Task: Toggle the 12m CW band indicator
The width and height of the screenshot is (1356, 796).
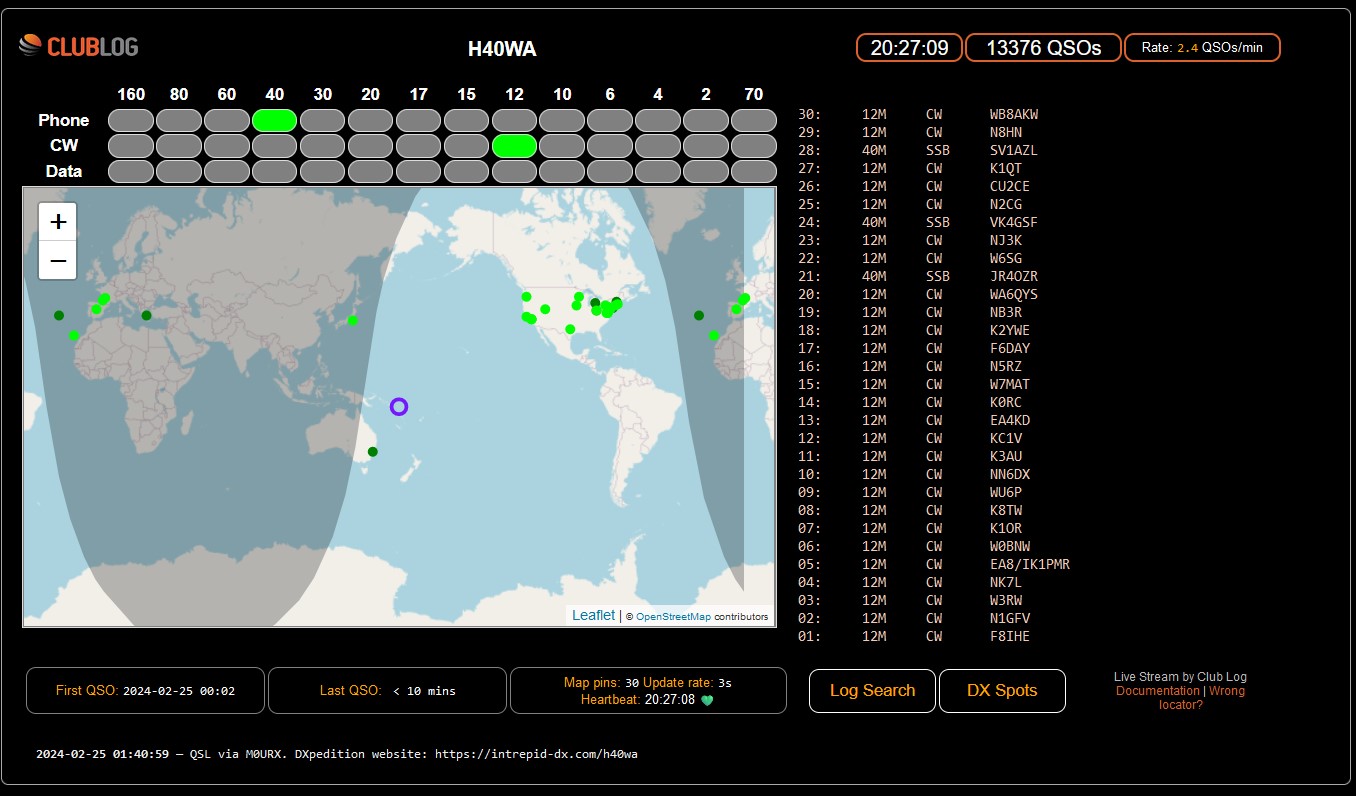Action: point(514,146)
